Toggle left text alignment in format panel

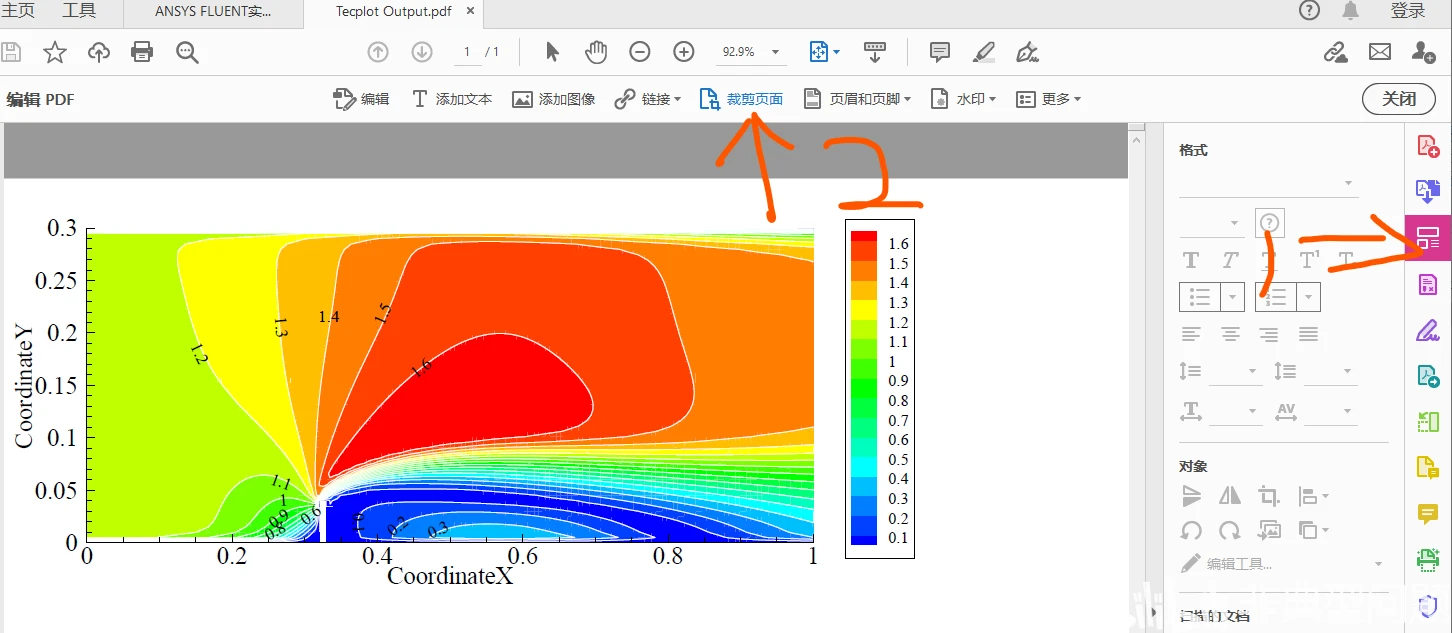(1191, 334)
